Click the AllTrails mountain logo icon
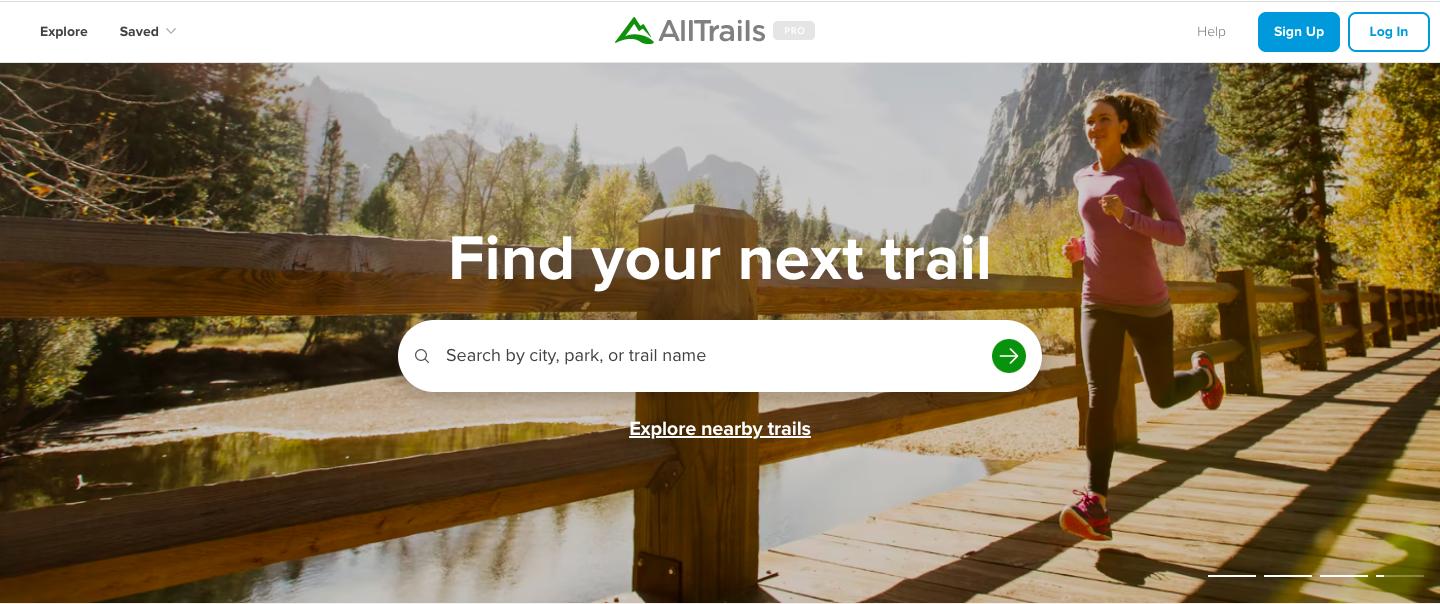 click(x=633, y=31)
